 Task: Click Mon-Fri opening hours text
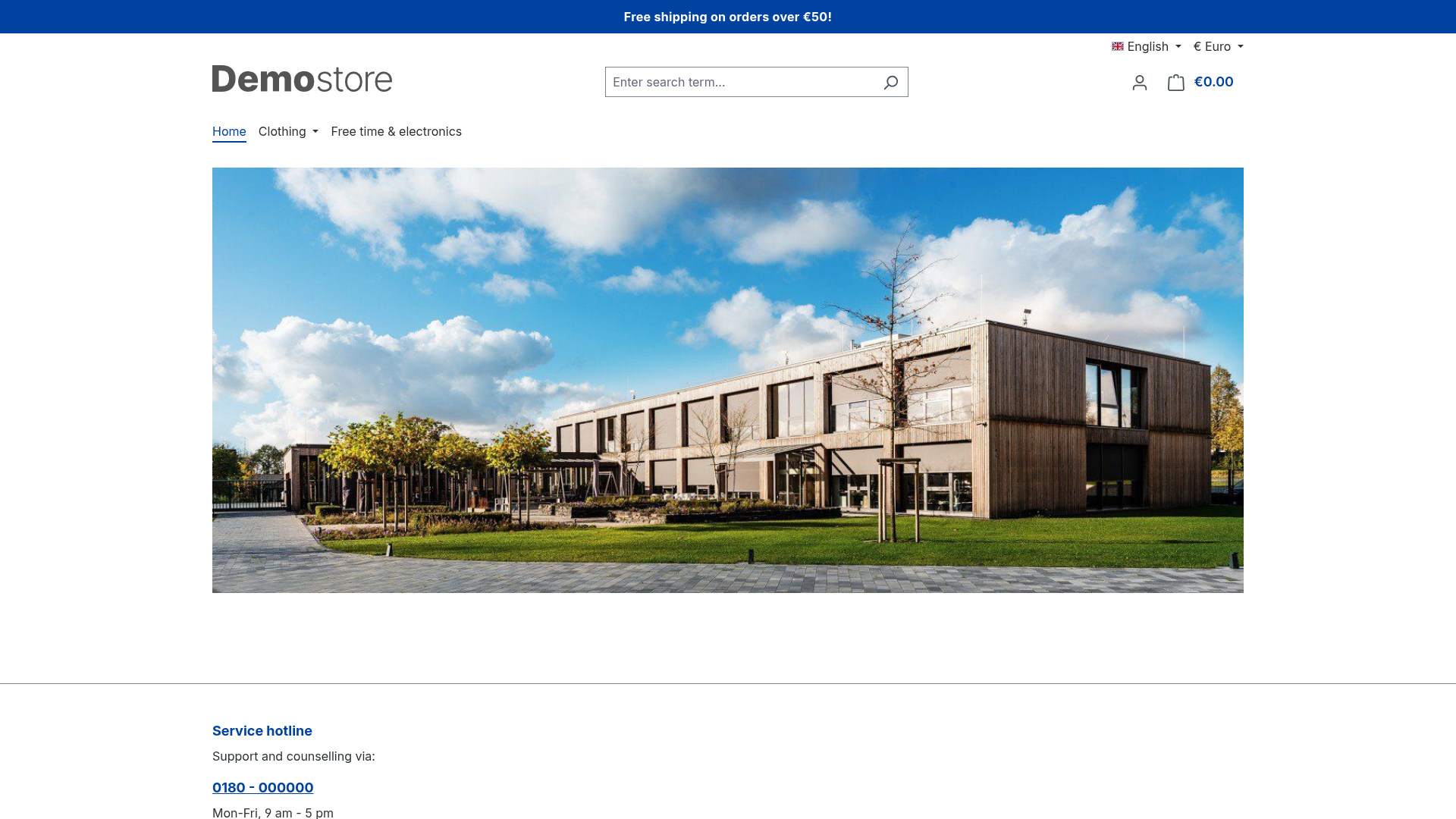(x=273, y=812)
